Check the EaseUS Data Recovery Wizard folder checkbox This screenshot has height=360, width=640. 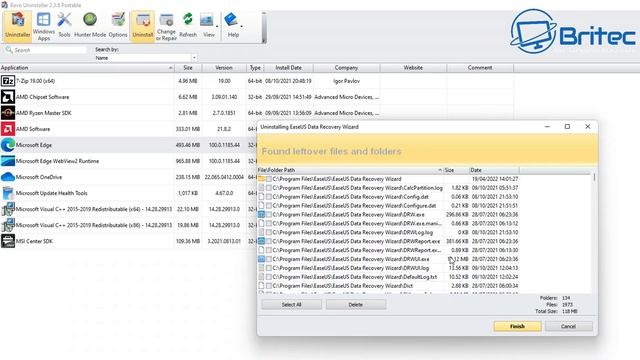(269, 179)
